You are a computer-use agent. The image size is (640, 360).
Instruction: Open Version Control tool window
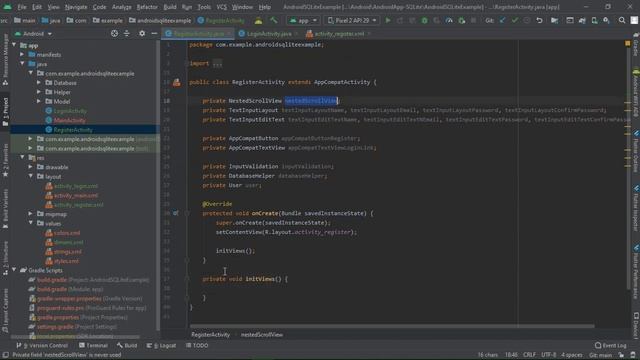(42, 345)
